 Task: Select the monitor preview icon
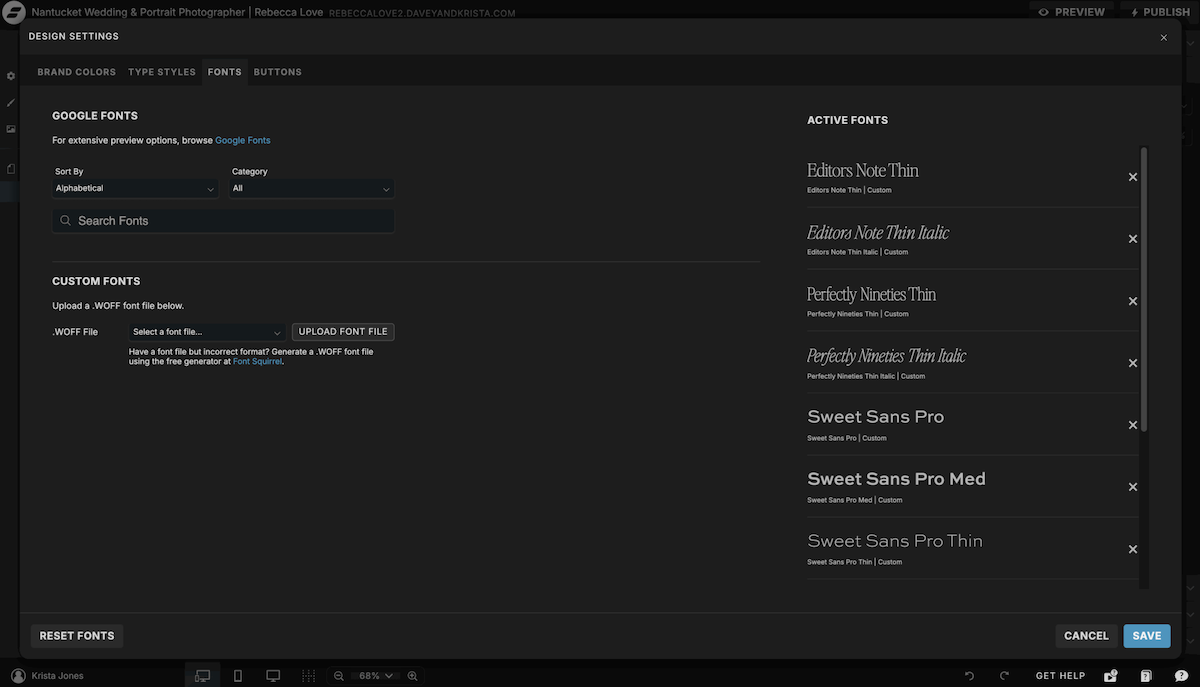(273, 676)
